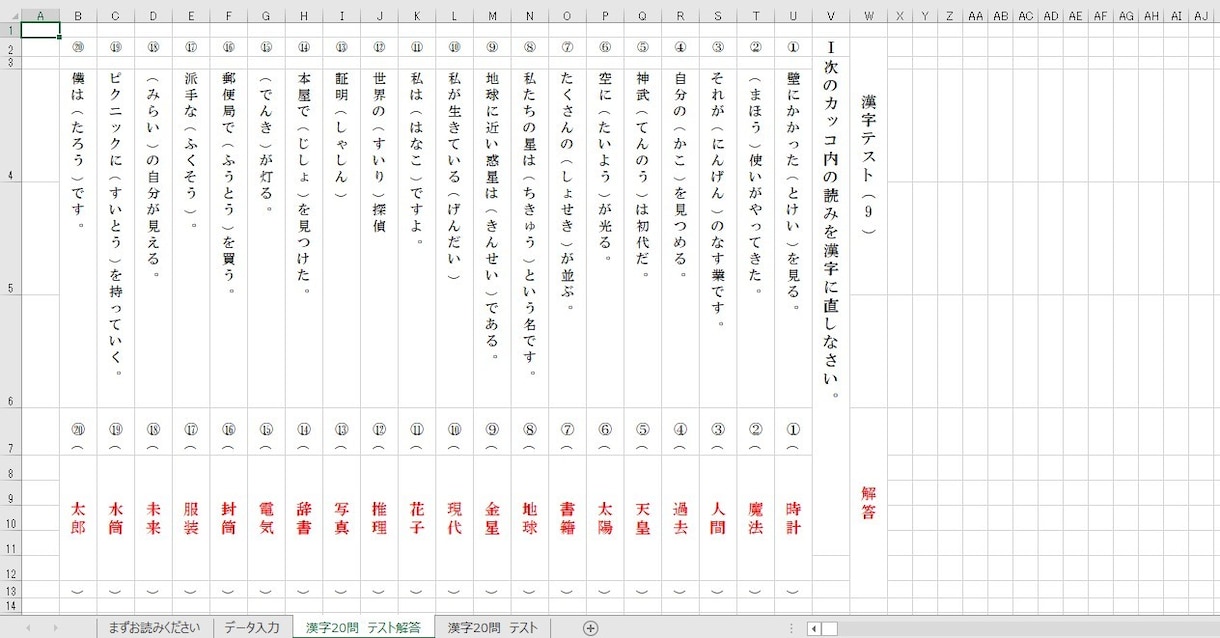Click the answer cell 魔法

(x=755, y=518)
